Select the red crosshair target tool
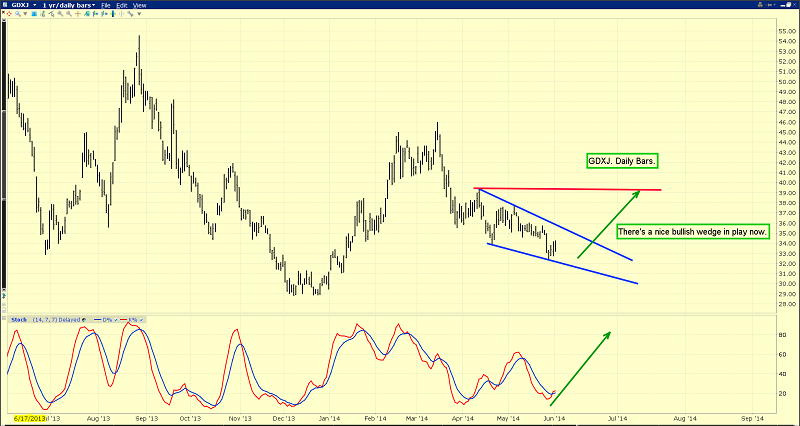800x426 pixels. pos(9,14)
